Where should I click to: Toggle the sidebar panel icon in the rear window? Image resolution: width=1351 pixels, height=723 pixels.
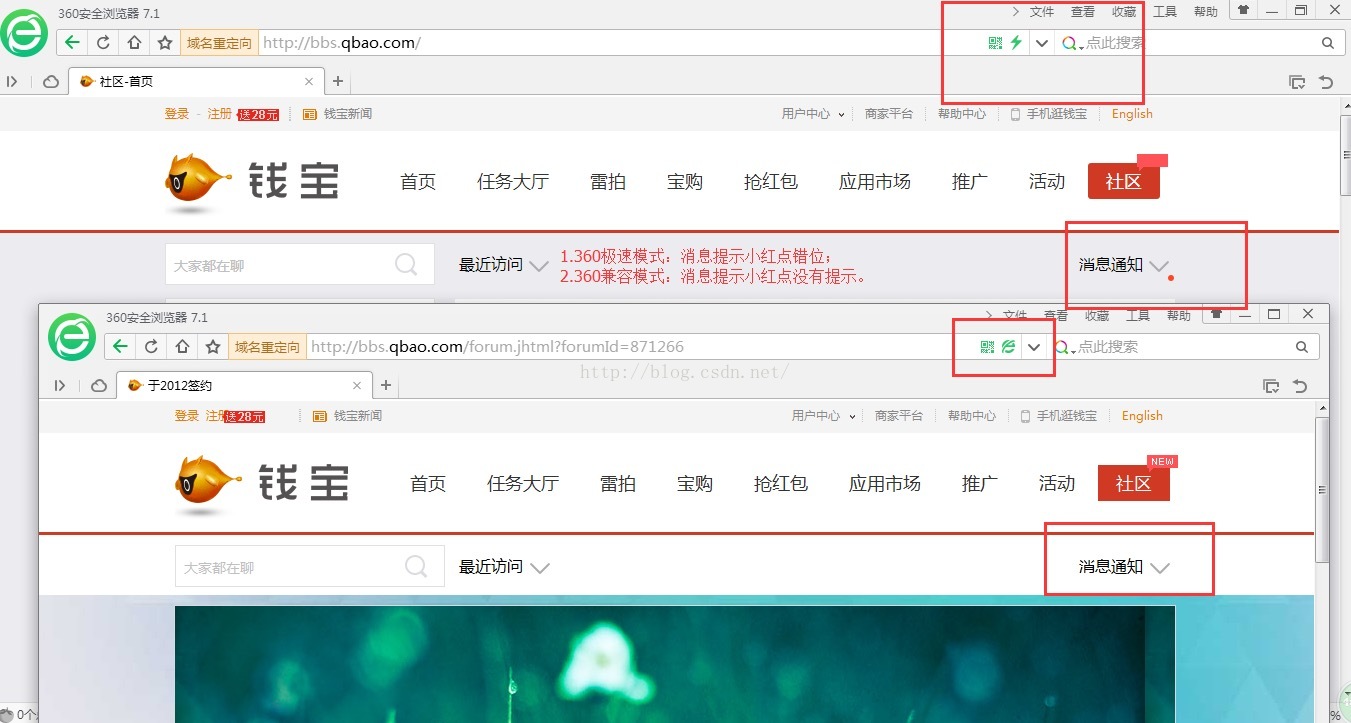pyautogui.click(x=12, y=82)
